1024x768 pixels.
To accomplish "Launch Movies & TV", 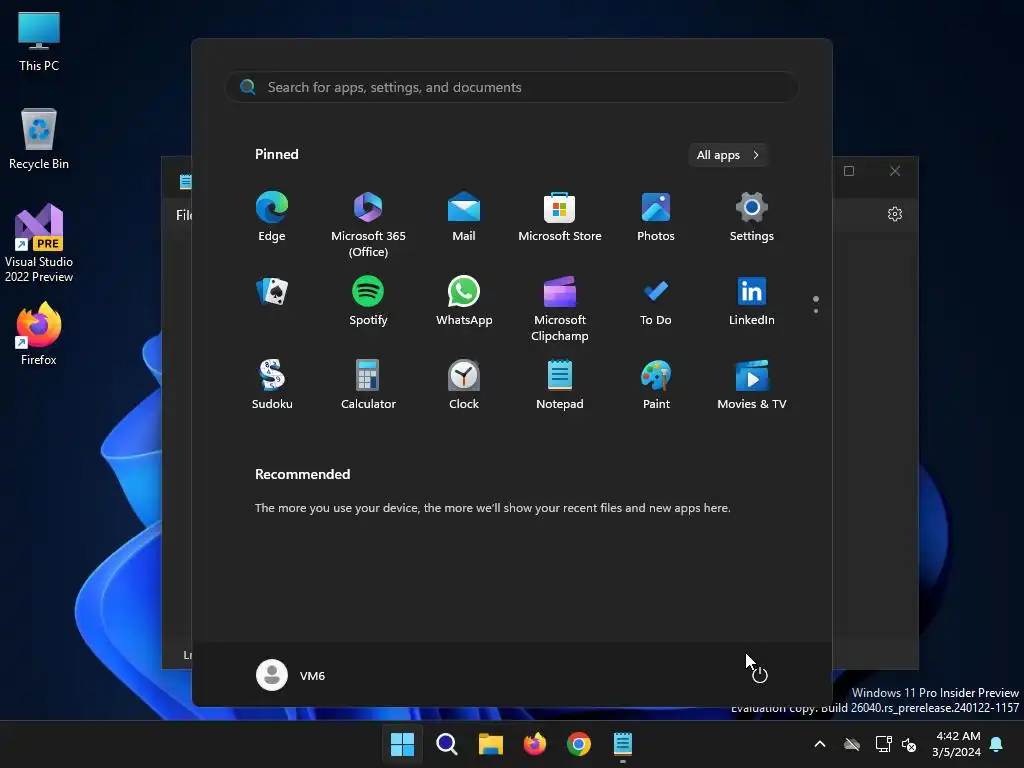I will [x=752, y=385].
